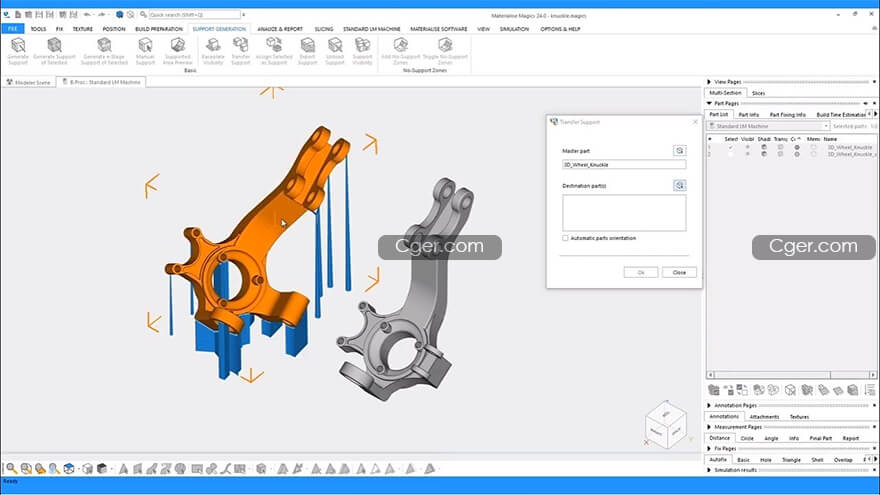
Task: Toggle Select check for second knuckle row
Action: (x=730, y=154)
